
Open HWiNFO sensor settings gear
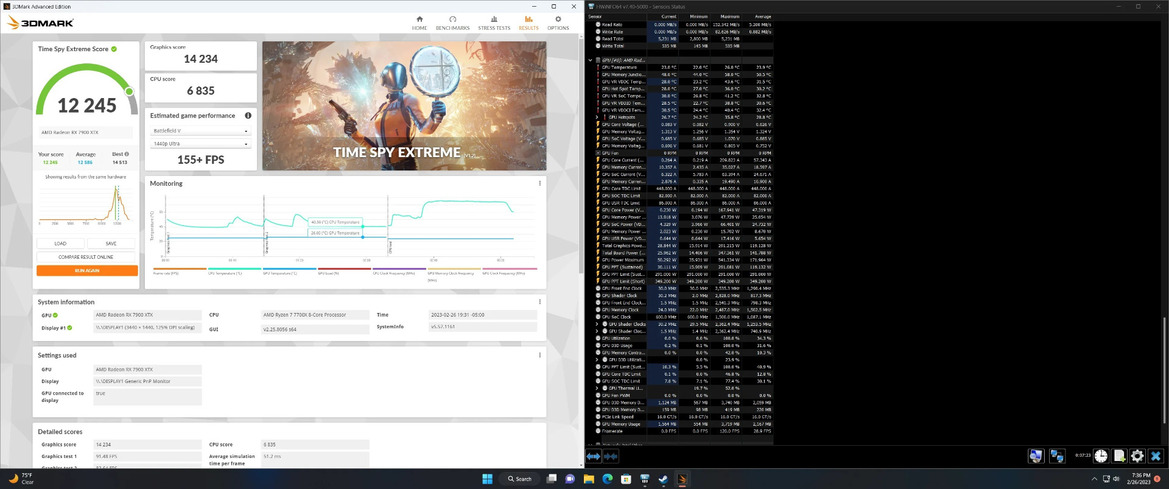[x=1138, y=455]
